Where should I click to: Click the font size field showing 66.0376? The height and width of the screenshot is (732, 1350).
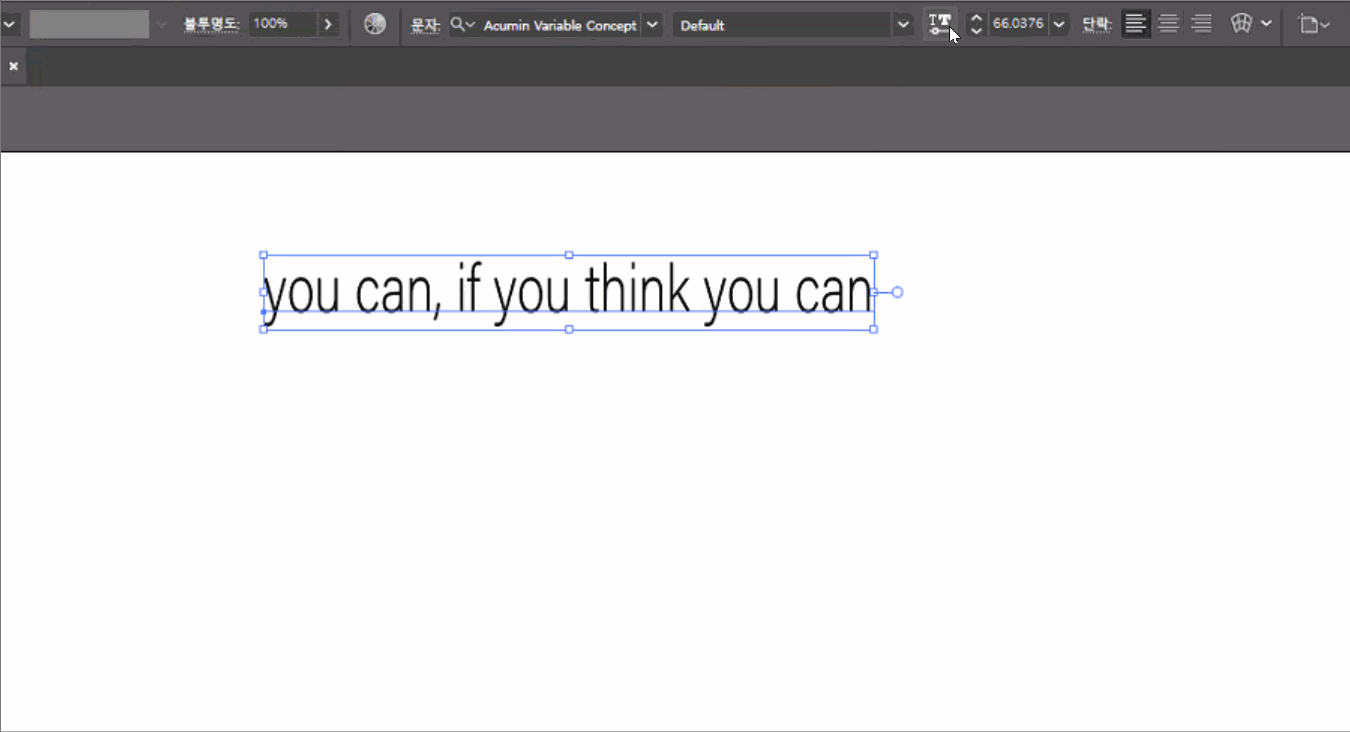[x=1018, y=24]
